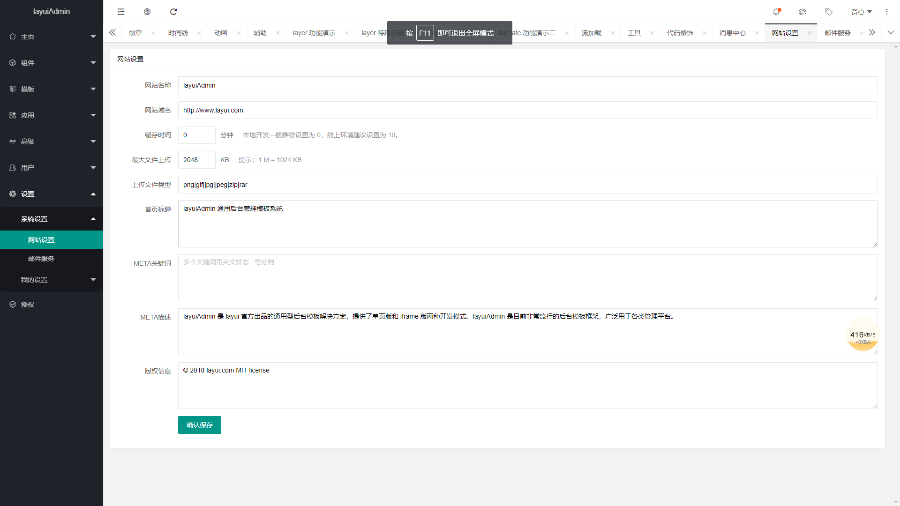Click the 页面 template icon in sidebar

(13, 89)
